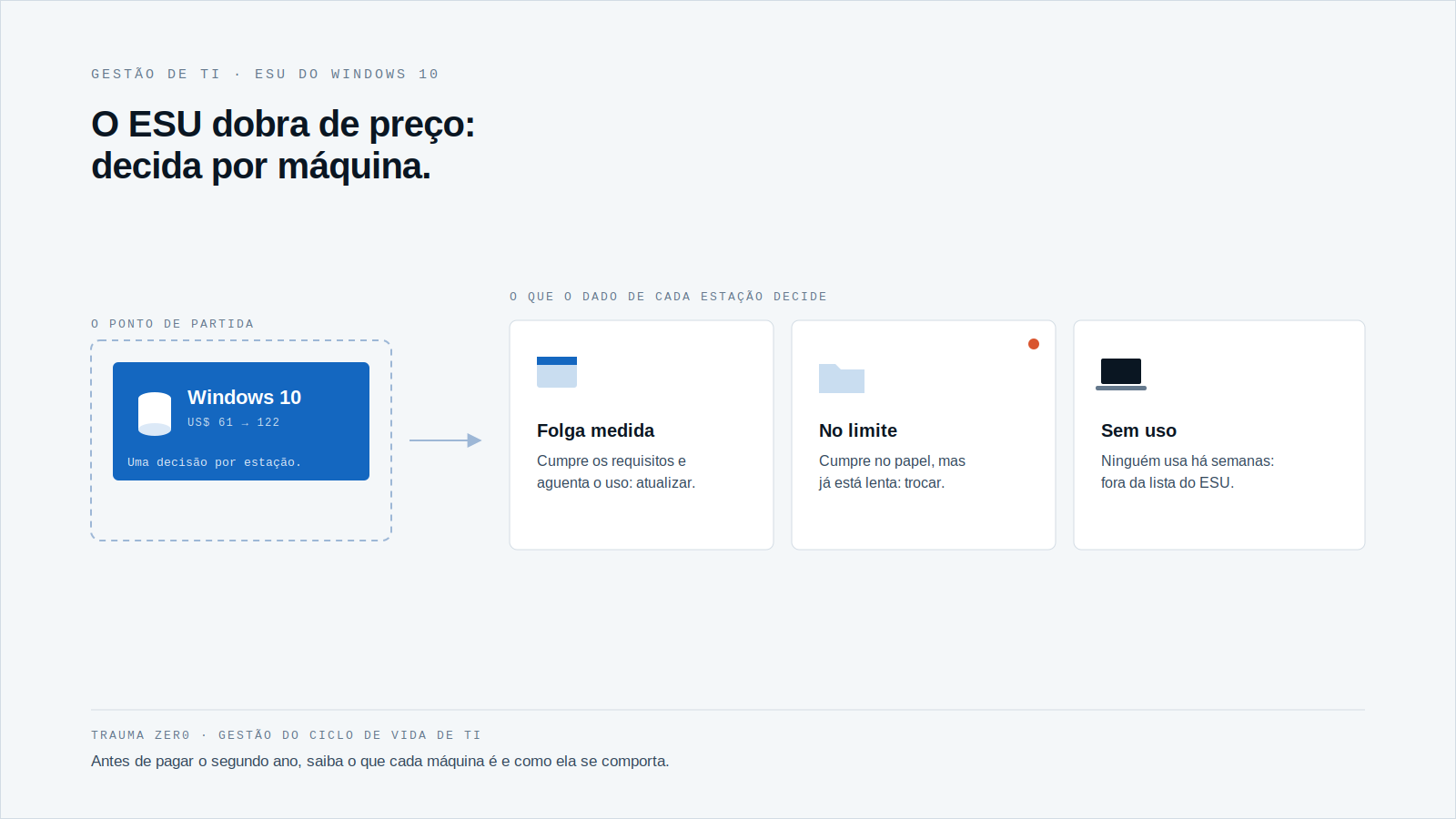Screen dimensions: 1456x819
Task: Select the Windows 10 title text
Action: coord(244,398)
